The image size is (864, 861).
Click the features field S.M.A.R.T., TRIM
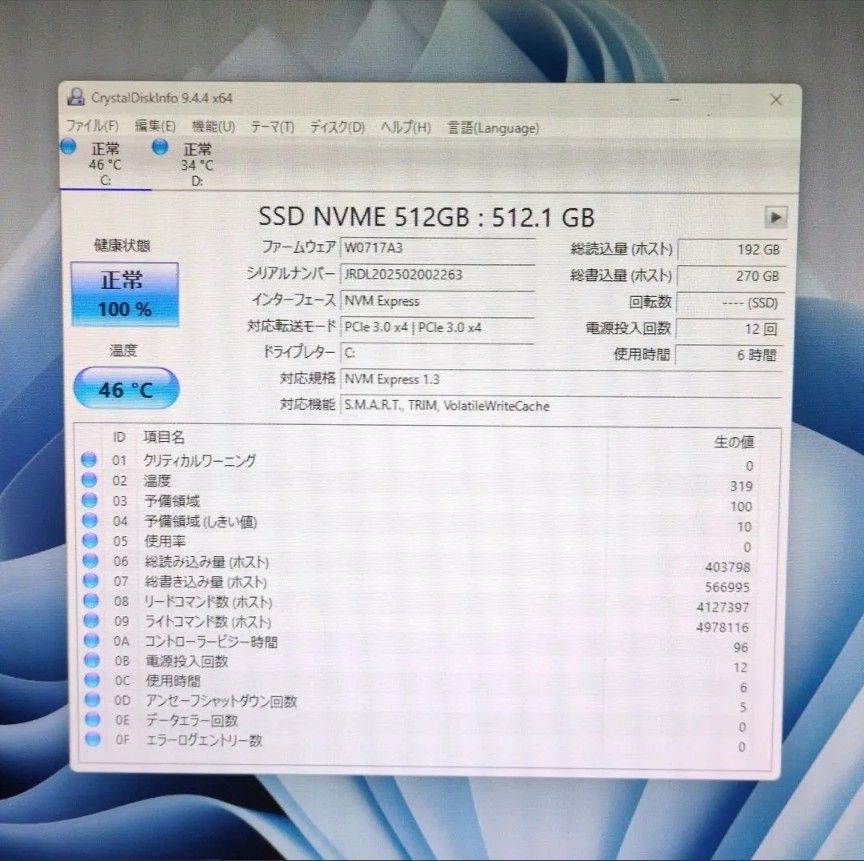(x=561, y=406)
